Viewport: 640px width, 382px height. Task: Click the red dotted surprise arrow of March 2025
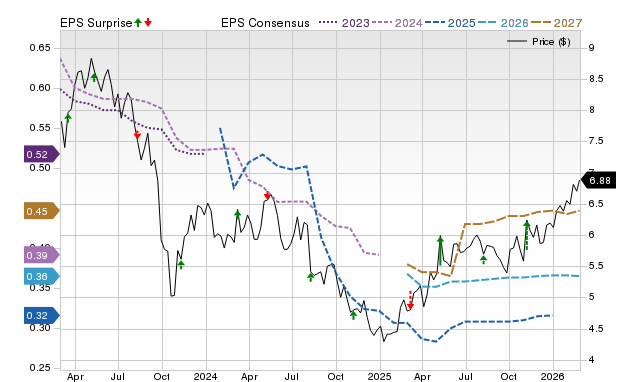tap(411, 300)
